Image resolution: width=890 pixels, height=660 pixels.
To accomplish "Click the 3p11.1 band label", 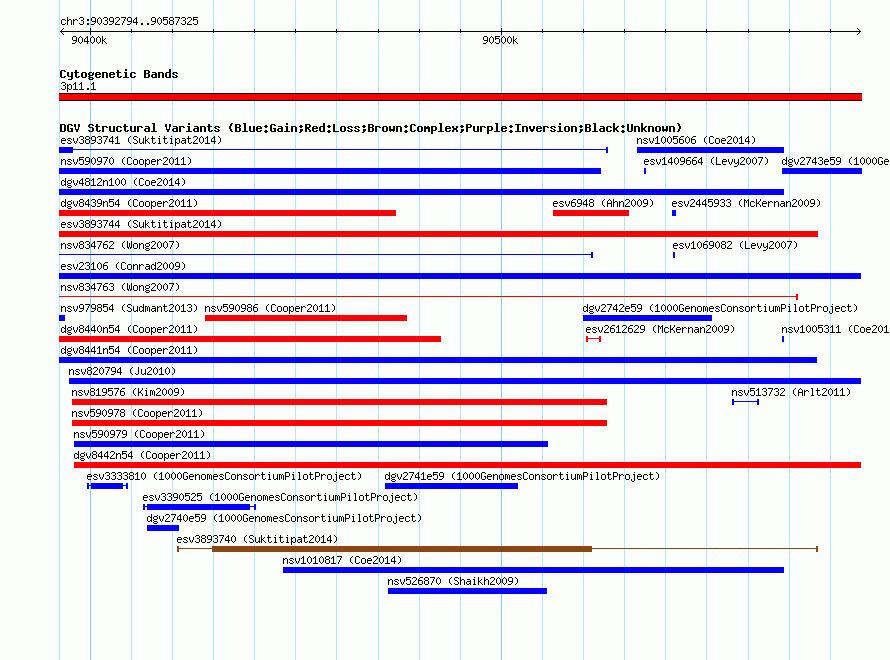I will 78,86.
